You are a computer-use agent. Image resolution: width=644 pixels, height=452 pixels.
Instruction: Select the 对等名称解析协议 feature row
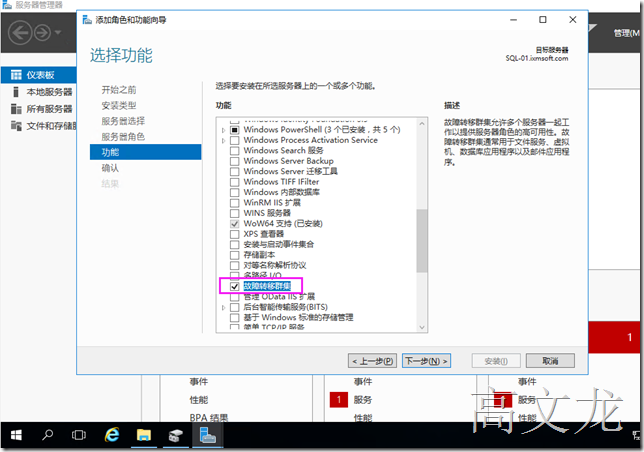point(274,266)
